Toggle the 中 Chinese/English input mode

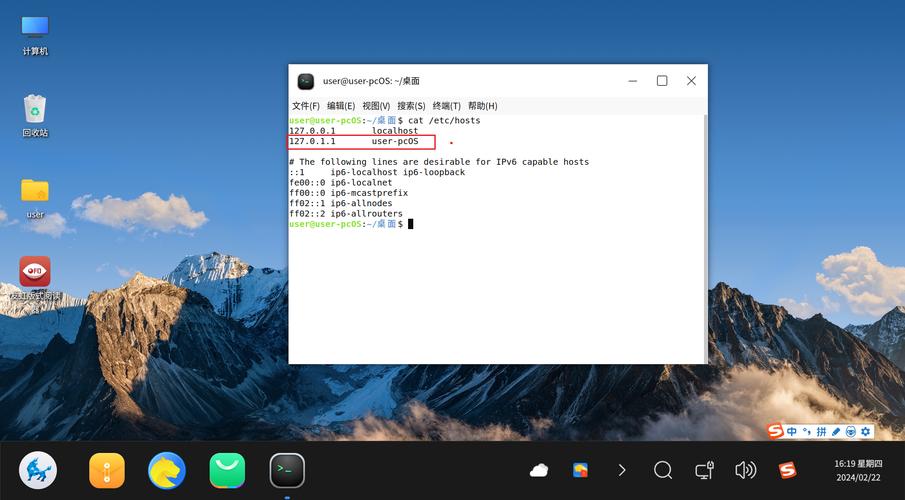[792, 431]
